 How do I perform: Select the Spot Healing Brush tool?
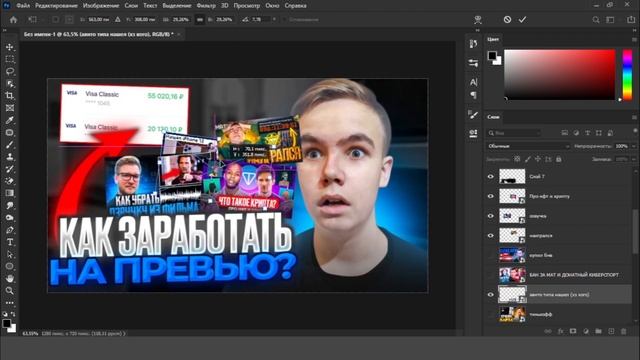(x=10, y=133)
